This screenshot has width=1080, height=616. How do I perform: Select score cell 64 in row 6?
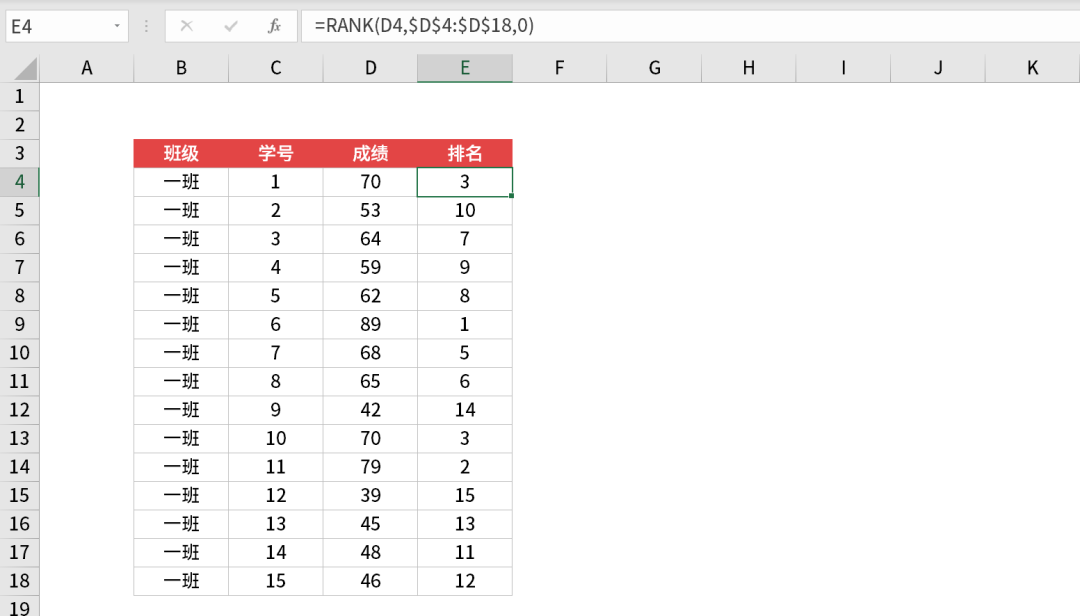click(x=370, y=238)
